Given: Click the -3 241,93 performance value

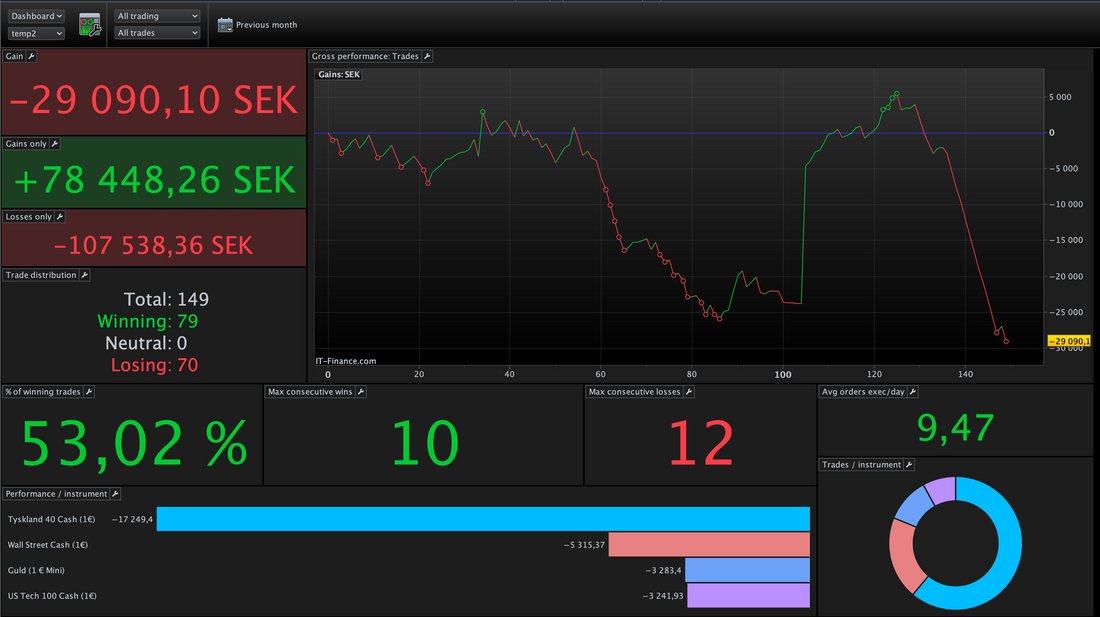Looking at the screenshot, I should click(663, 596).
